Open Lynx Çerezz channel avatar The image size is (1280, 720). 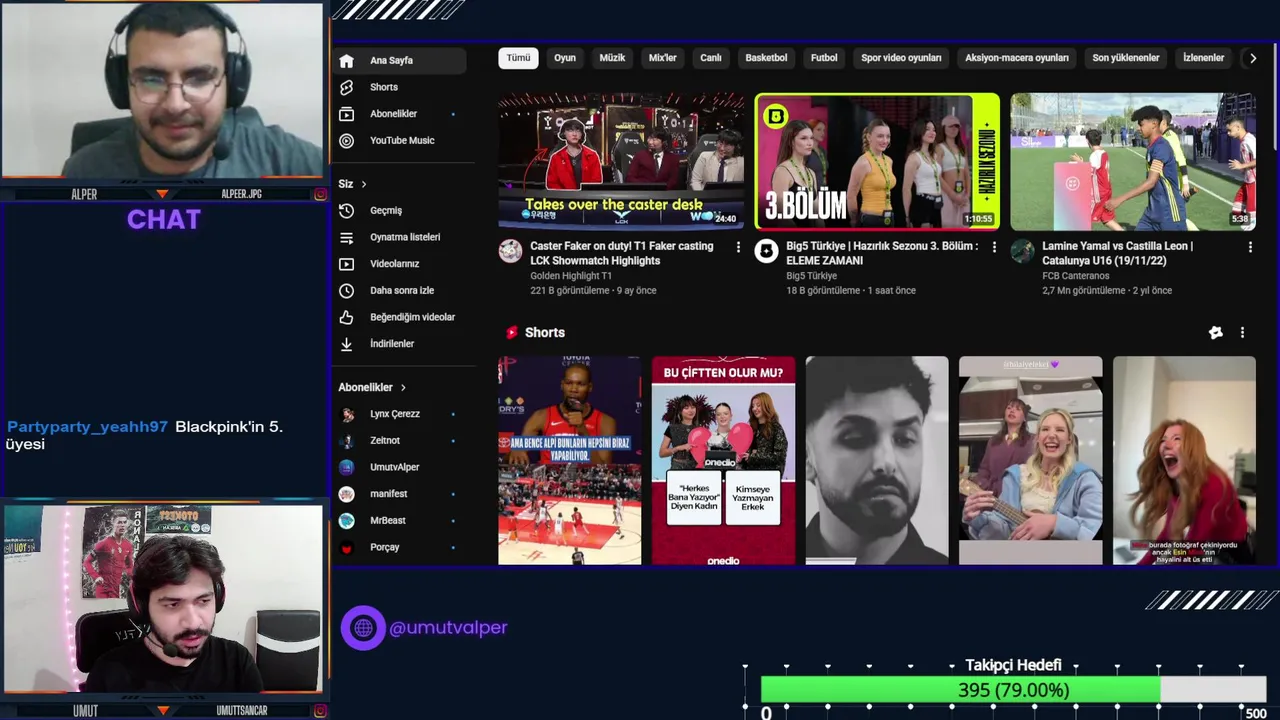pos(346,414)
